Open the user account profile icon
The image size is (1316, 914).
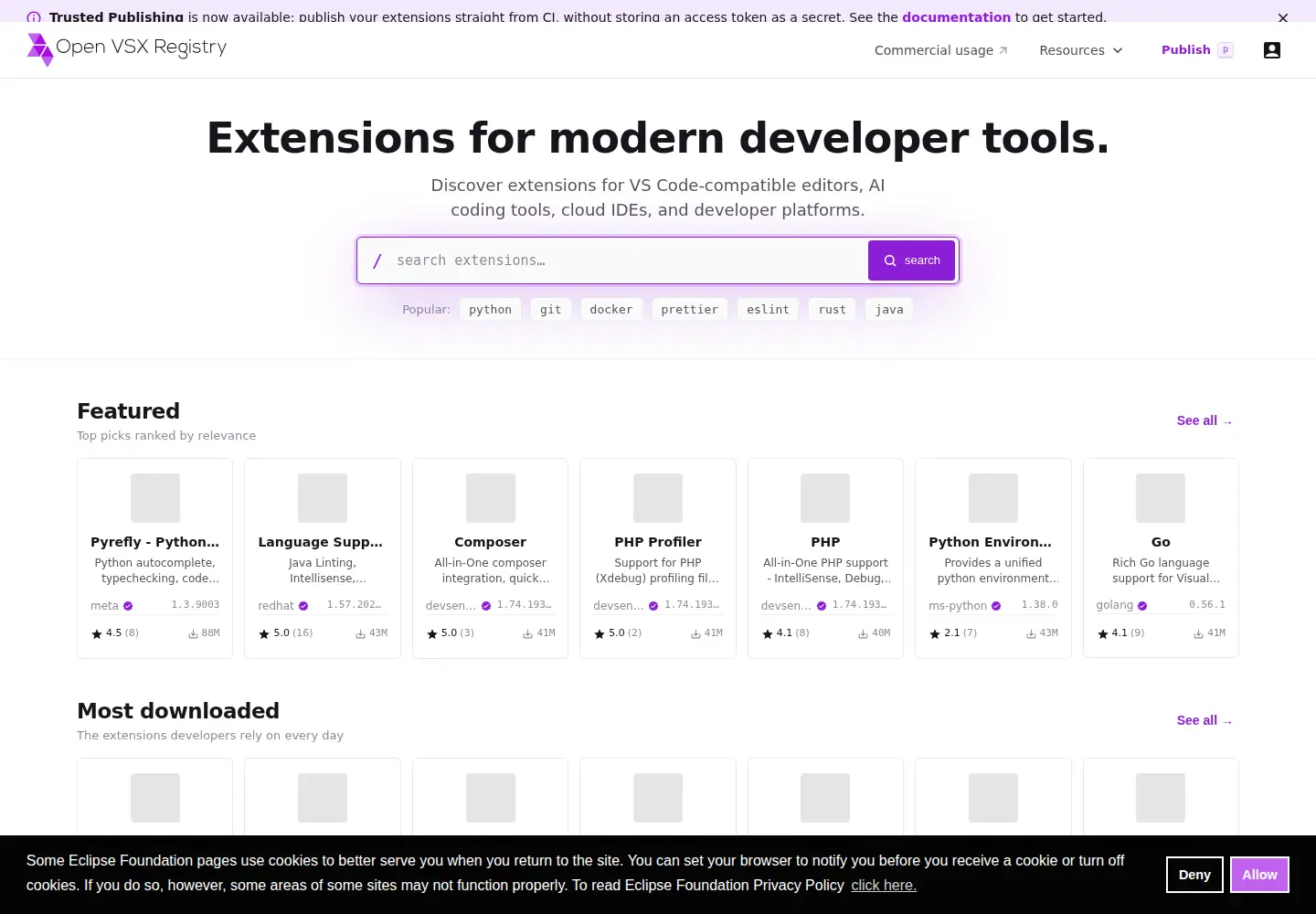(1271, 50)
